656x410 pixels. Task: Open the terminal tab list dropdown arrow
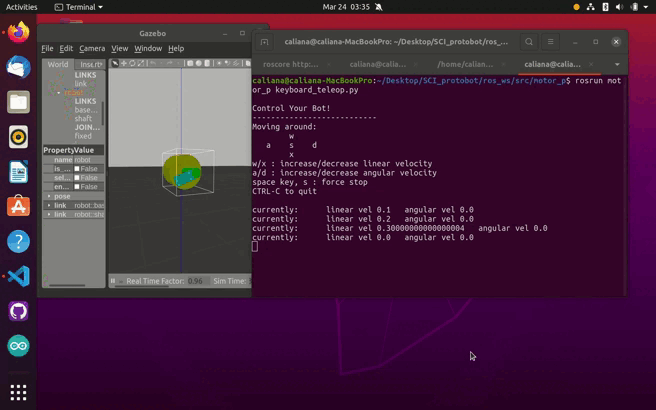(617, 64)
